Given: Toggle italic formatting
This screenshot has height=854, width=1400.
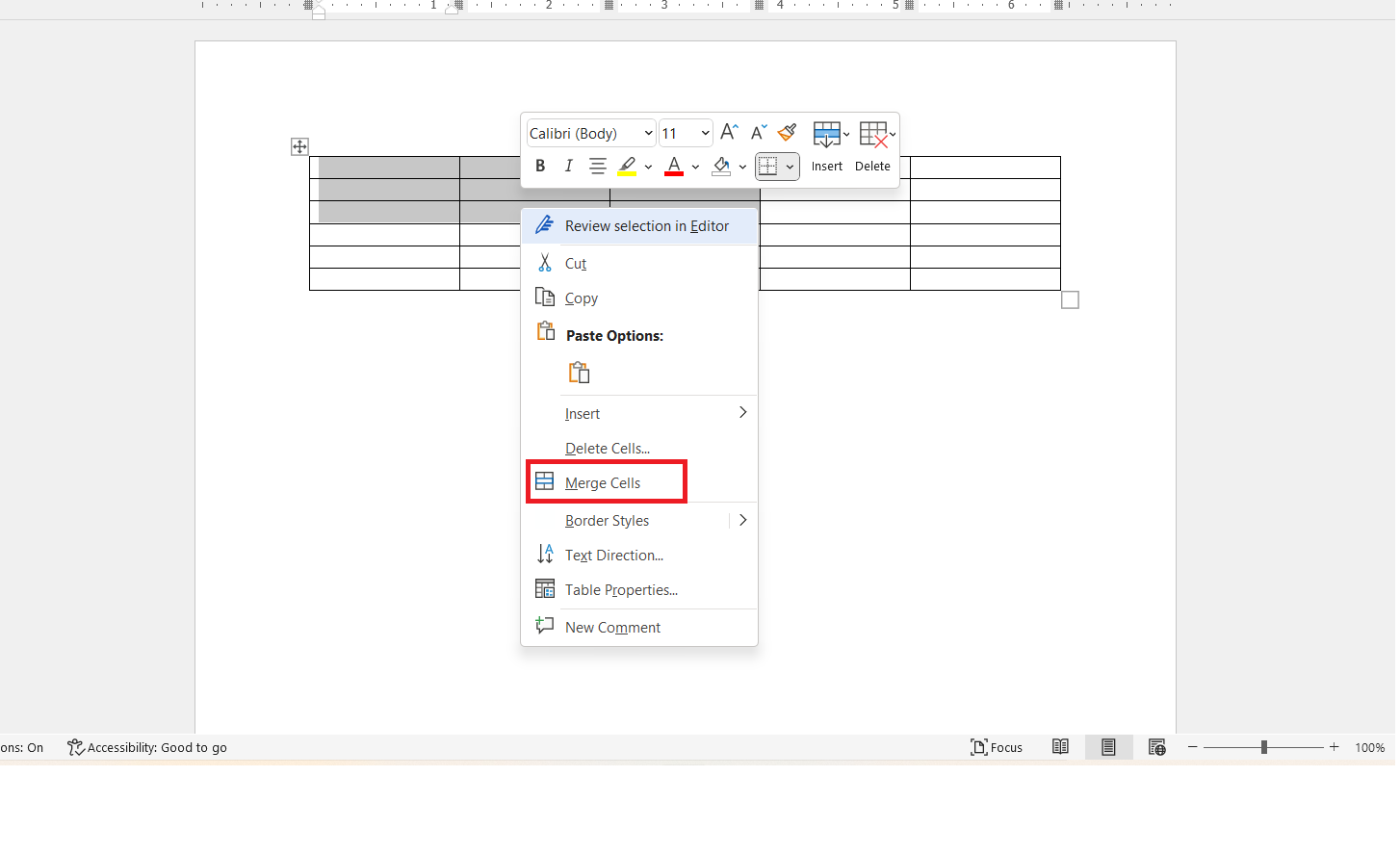Looking at the screenshot, I should point(568,166).
